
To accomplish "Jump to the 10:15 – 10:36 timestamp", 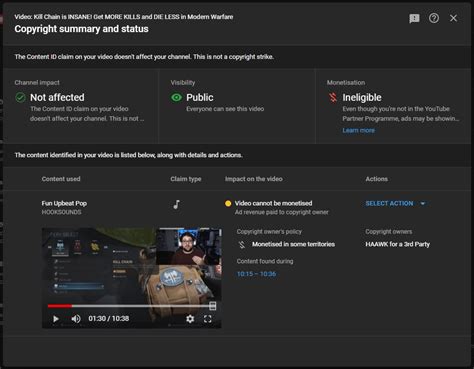I will [x=256, y=274].
